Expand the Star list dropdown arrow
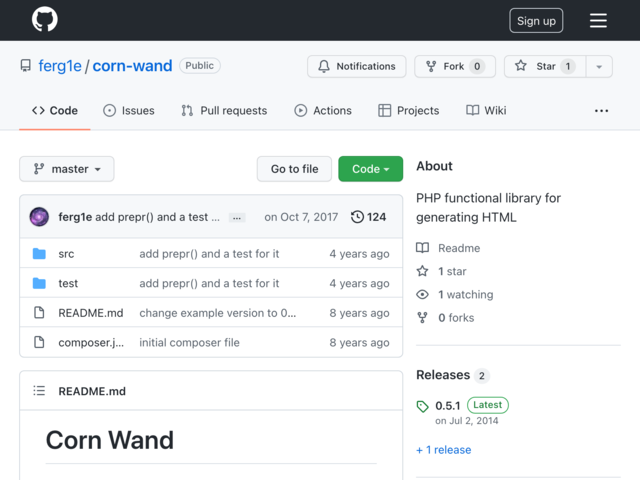 pyautogui.click(x=599, y=67)
